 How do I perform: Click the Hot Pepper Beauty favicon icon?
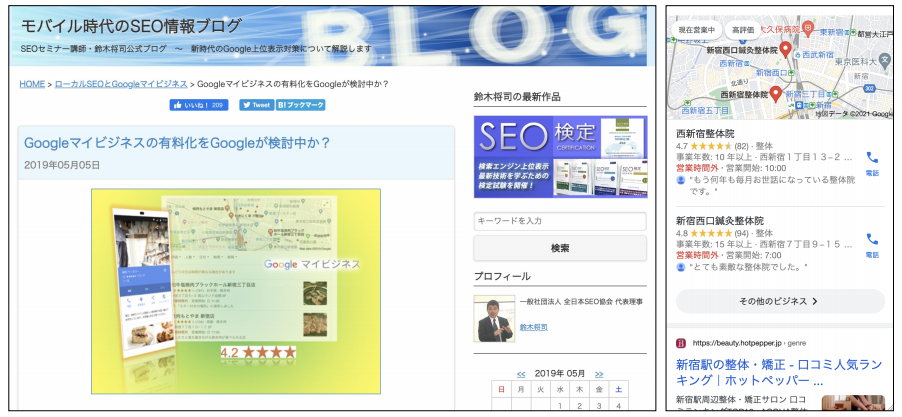(681, 343)
